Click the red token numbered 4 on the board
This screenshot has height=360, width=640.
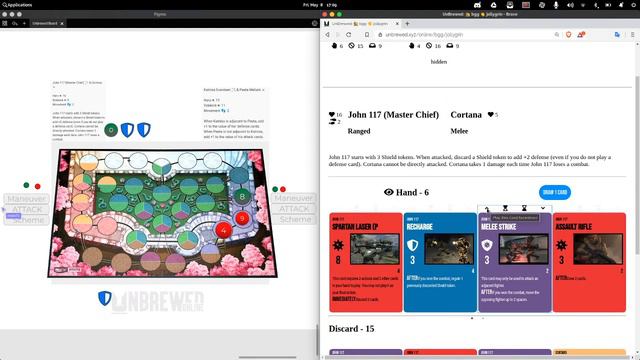223,230
